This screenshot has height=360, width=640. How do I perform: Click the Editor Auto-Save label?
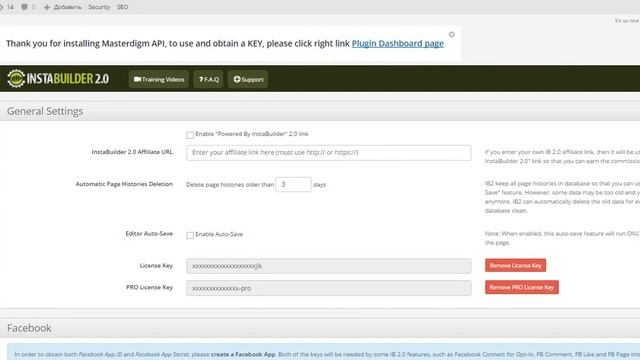149,233
